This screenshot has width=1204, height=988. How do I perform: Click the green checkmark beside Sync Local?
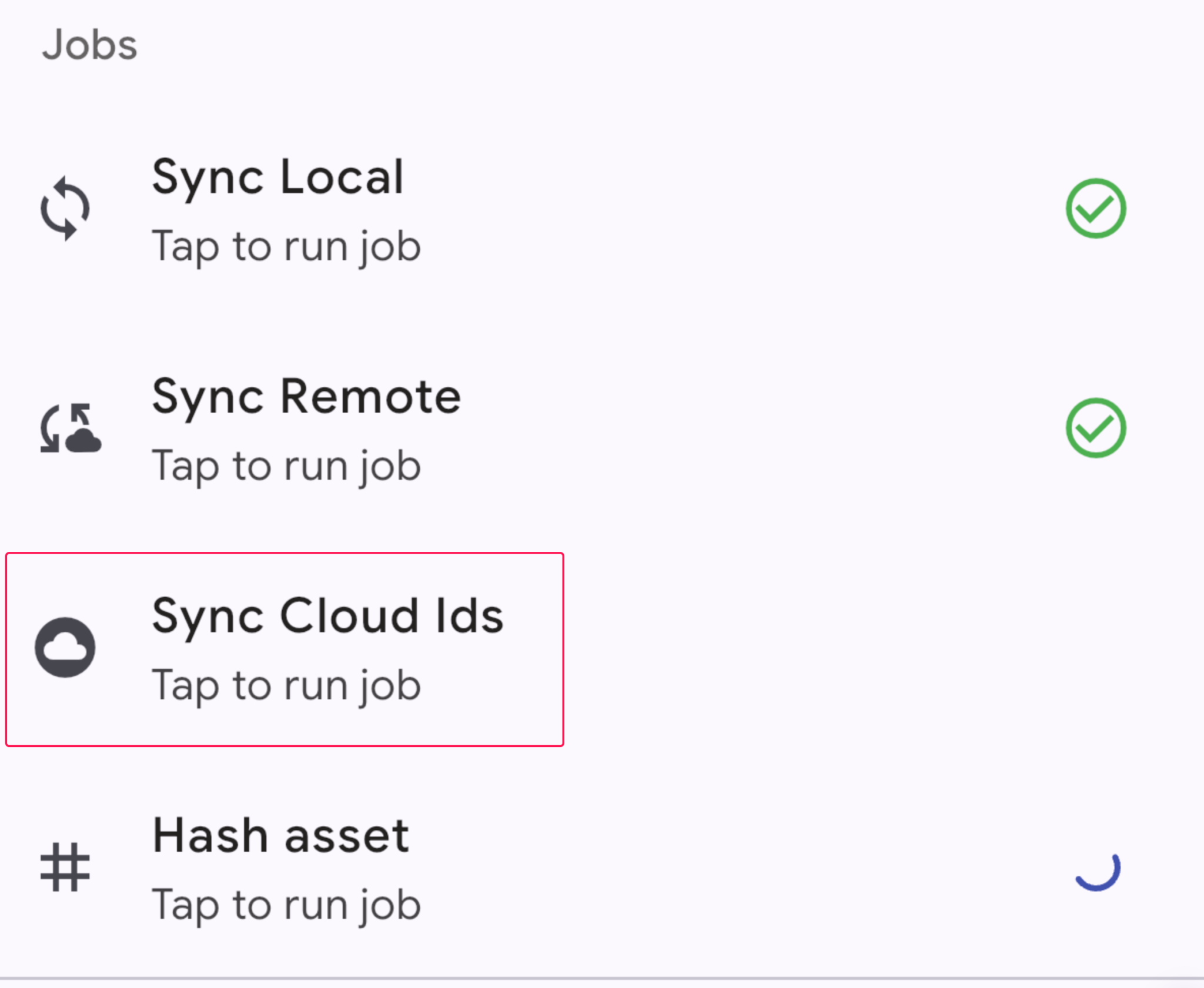pos(1096,209)
